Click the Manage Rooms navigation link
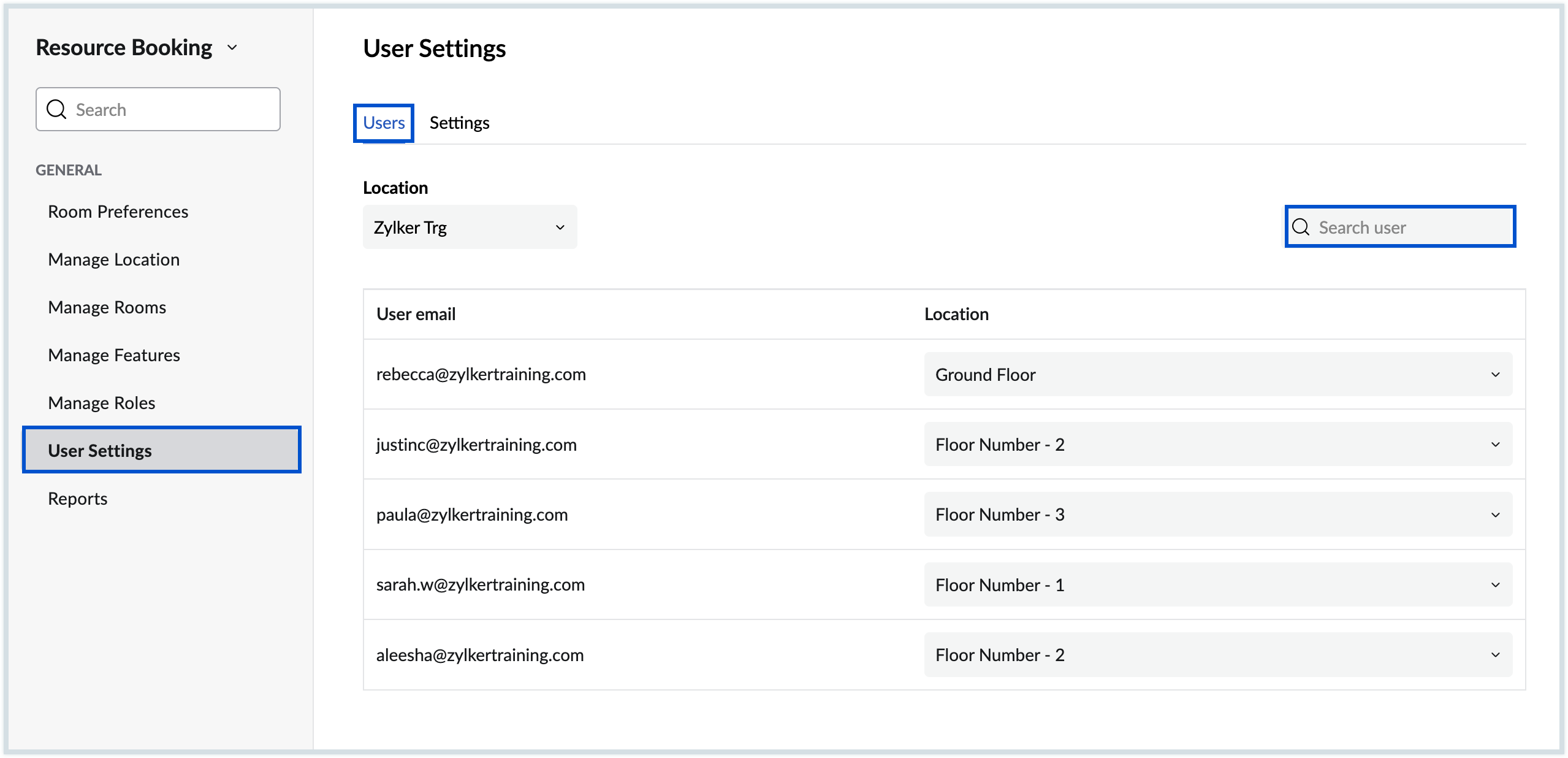 108,306
